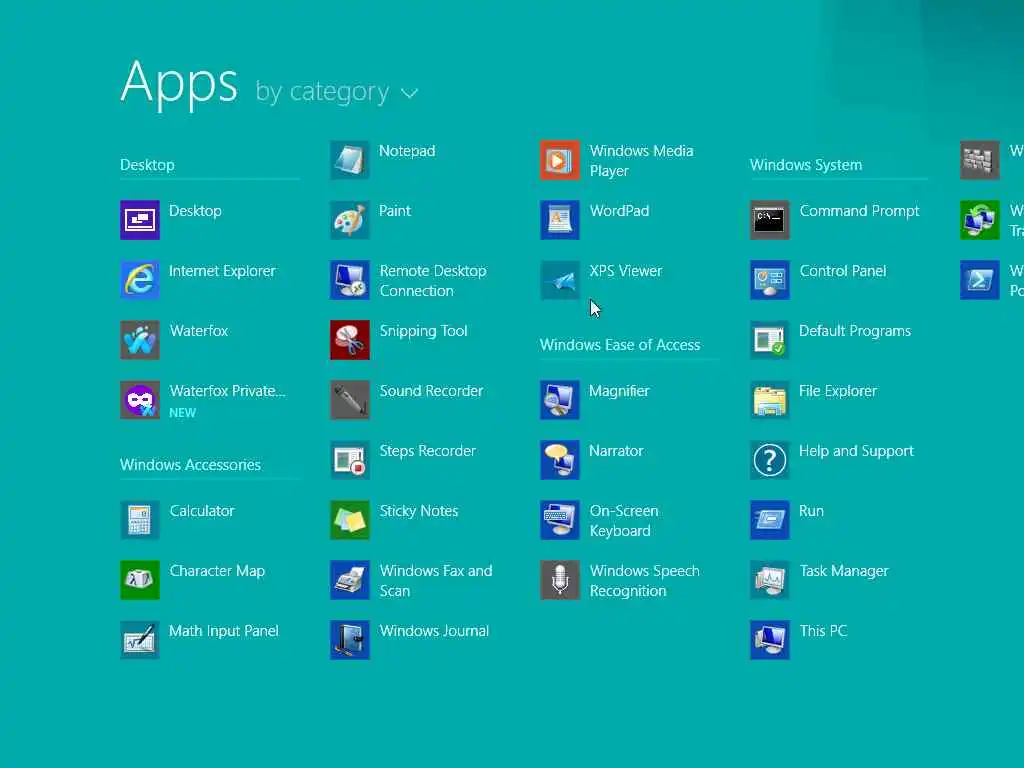Open Windows Journal icon
The image size is (1024, 768).
pyautogui.click(x=350, y=641)
